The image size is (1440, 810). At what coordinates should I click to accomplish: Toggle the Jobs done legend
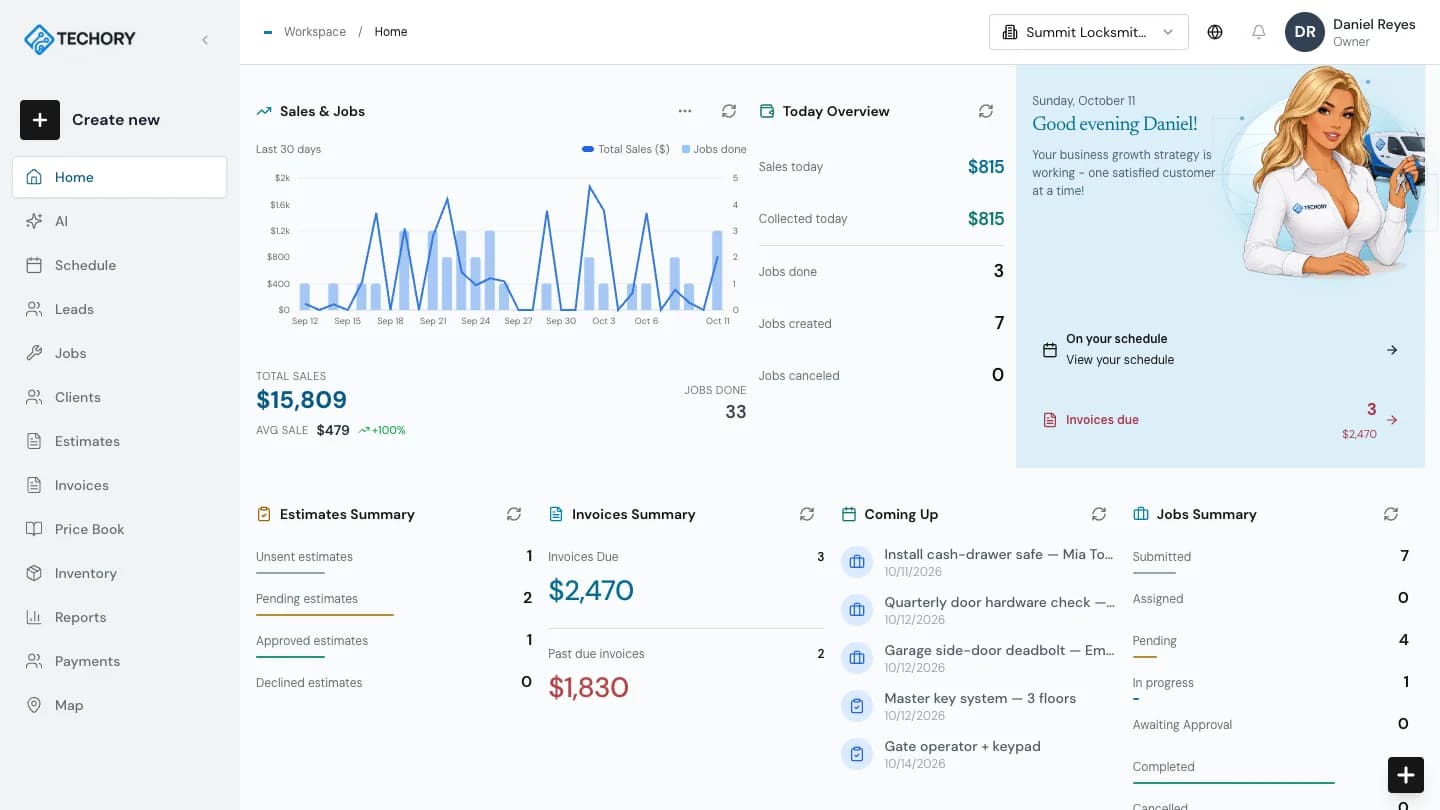tap(714, 149)
